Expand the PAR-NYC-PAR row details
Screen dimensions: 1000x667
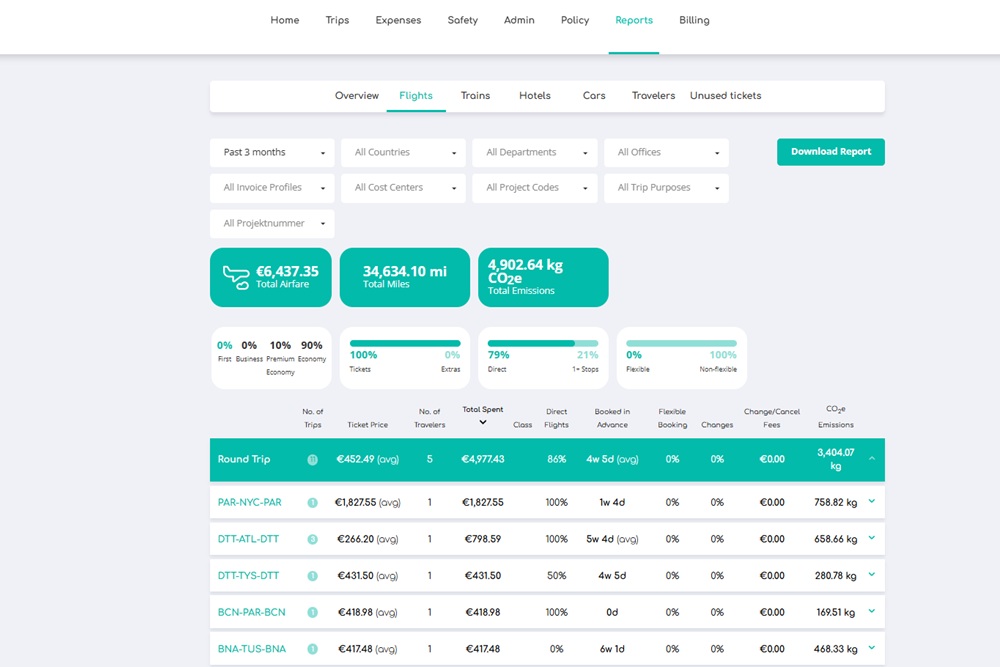pos(871,502)
